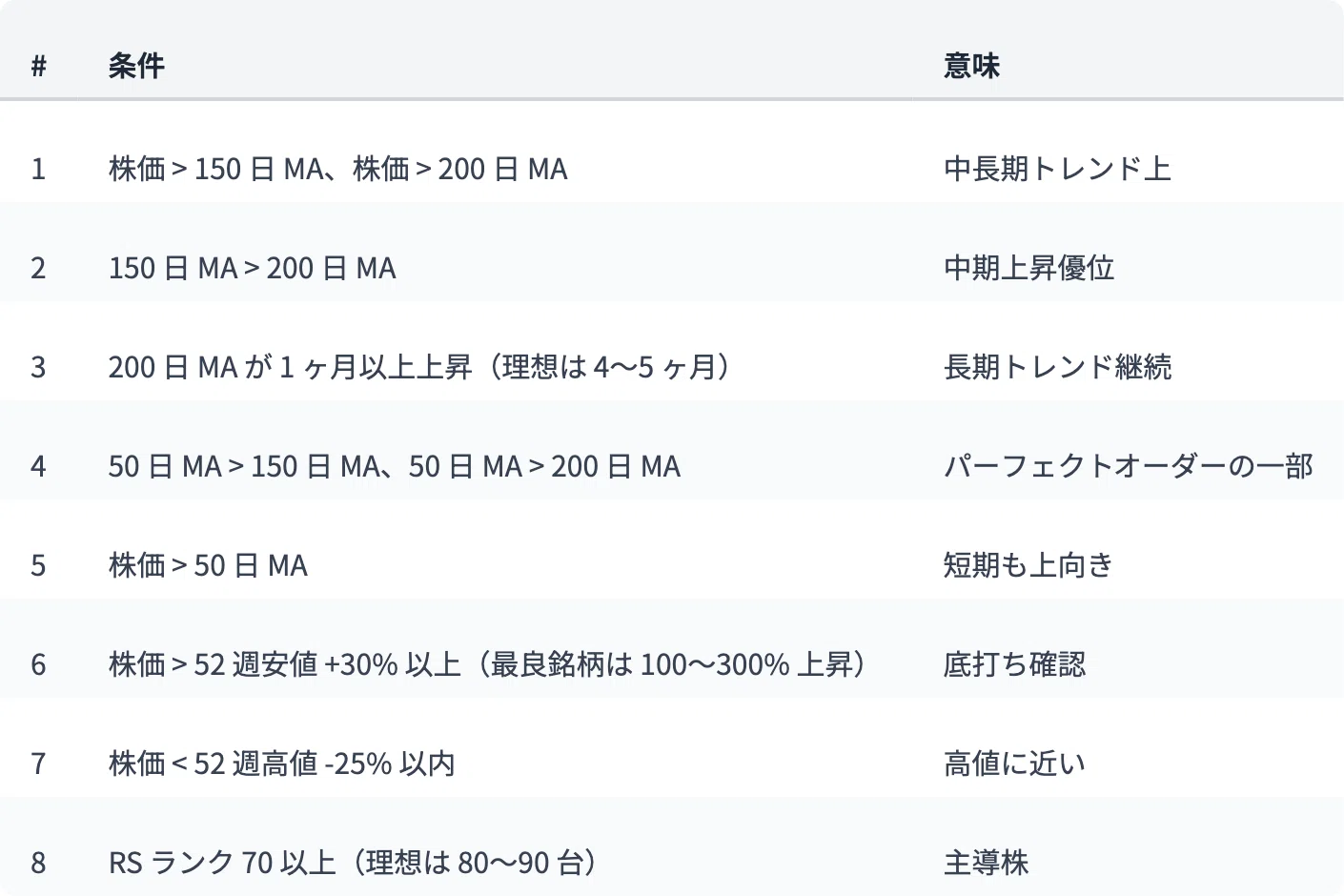Click the 中長期トレンド上 cell
Viewport: 1344px width, 896px height.
(1057, 169)
